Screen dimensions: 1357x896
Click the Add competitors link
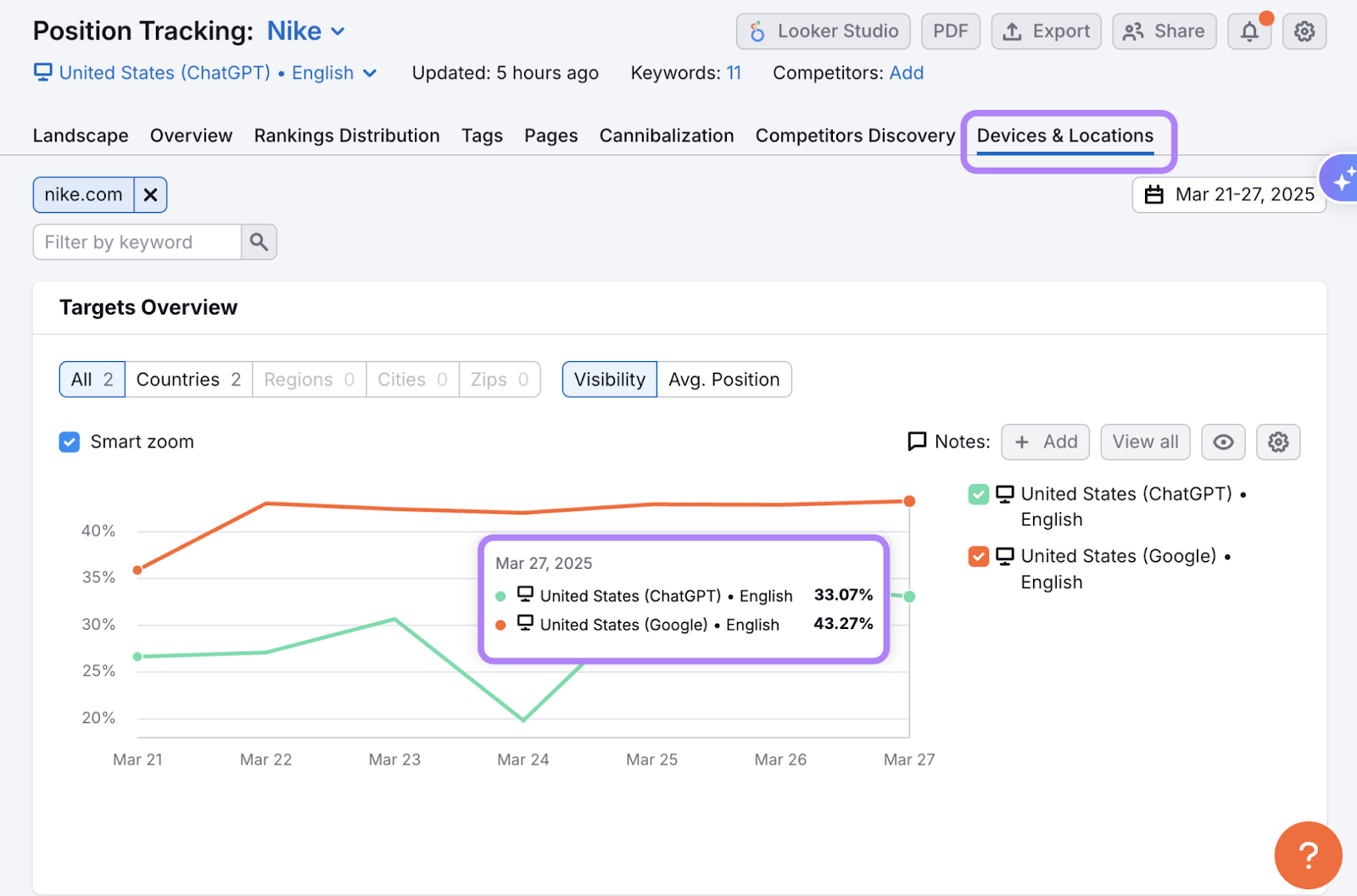(906, 73)
